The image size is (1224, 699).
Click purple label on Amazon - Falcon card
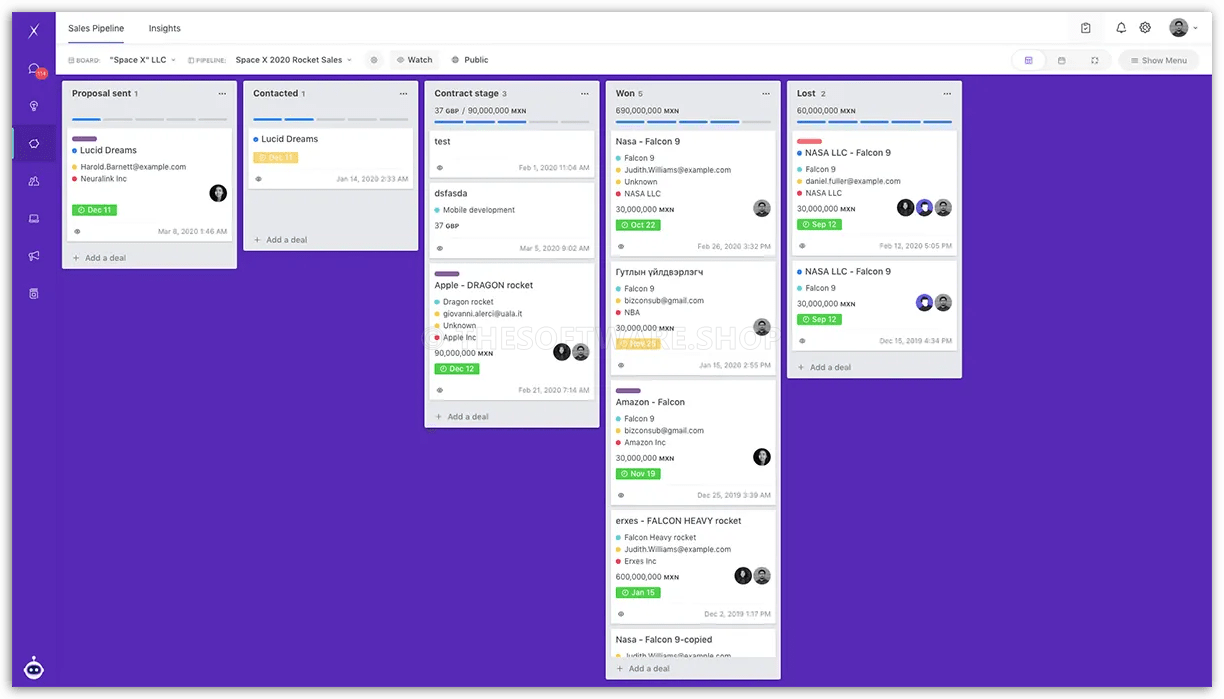click(x=628, y=391)
